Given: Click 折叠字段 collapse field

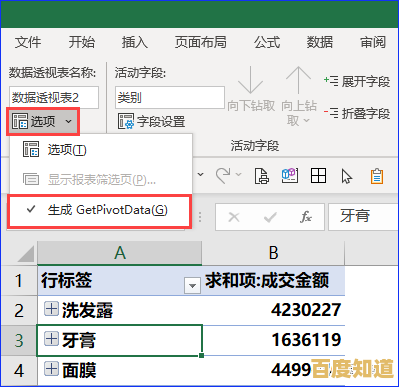Looking at the screenshot, I should (356, 113).
